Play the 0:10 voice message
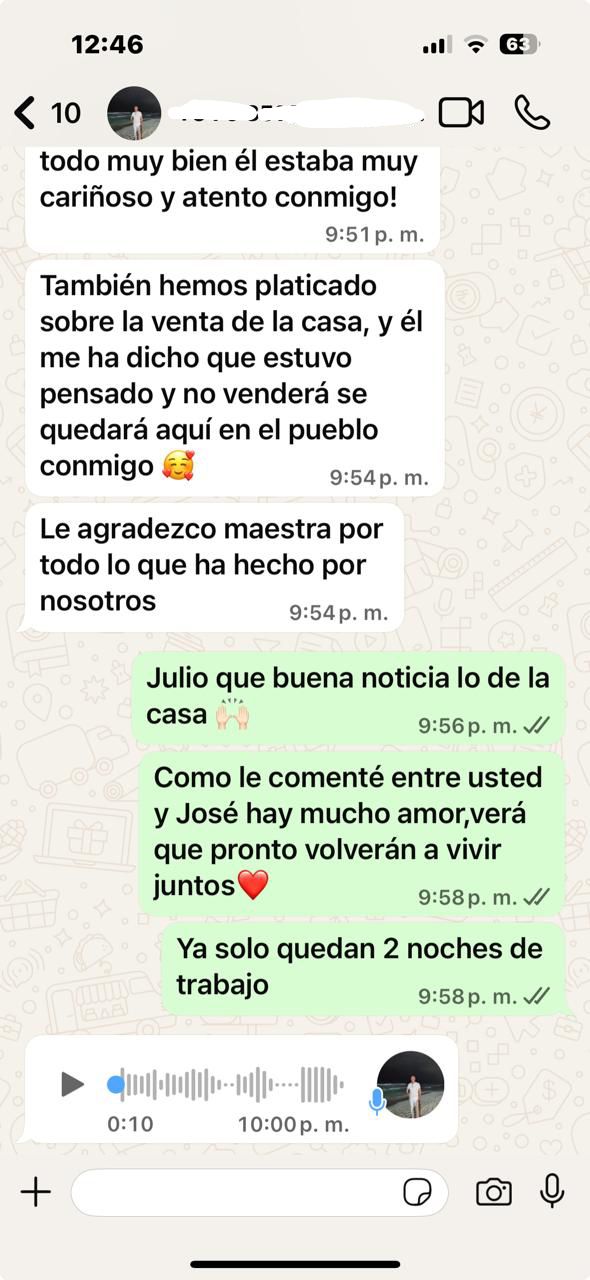Viewport: 590px width, 1280px height. pyautogui.click(x=71, y=1084)
